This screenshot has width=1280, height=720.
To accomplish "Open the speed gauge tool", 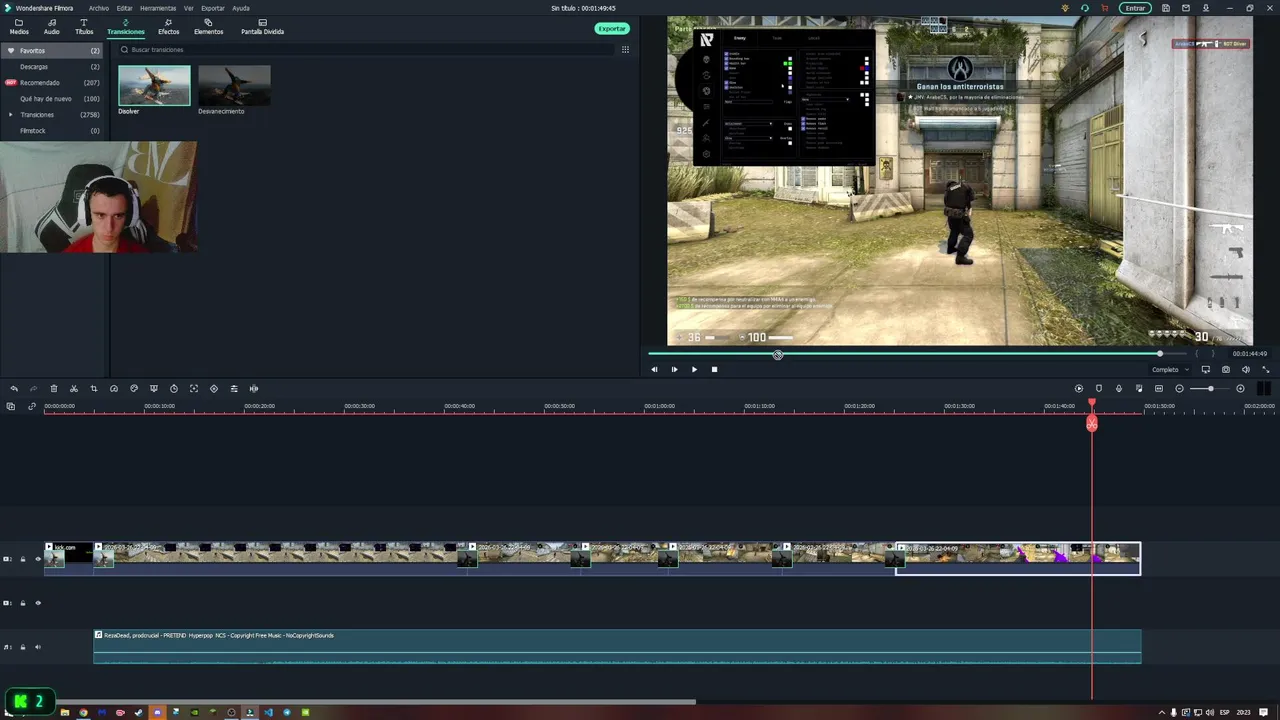I will 114,388.
